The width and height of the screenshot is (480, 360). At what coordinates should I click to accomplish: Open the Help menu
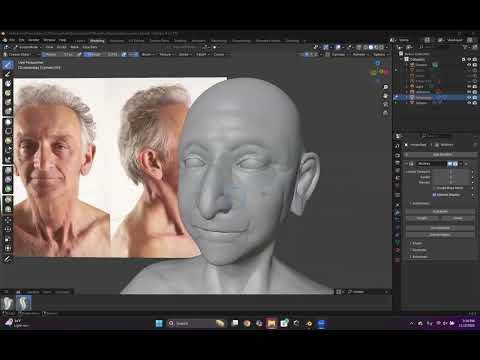tap(62, 40)
